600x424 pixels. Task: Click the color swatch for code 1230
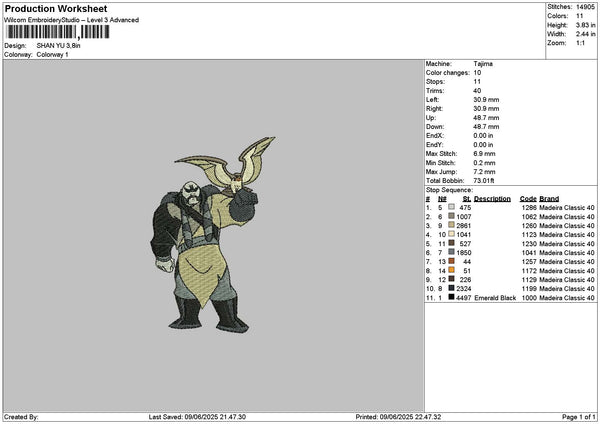coord(452,243)
